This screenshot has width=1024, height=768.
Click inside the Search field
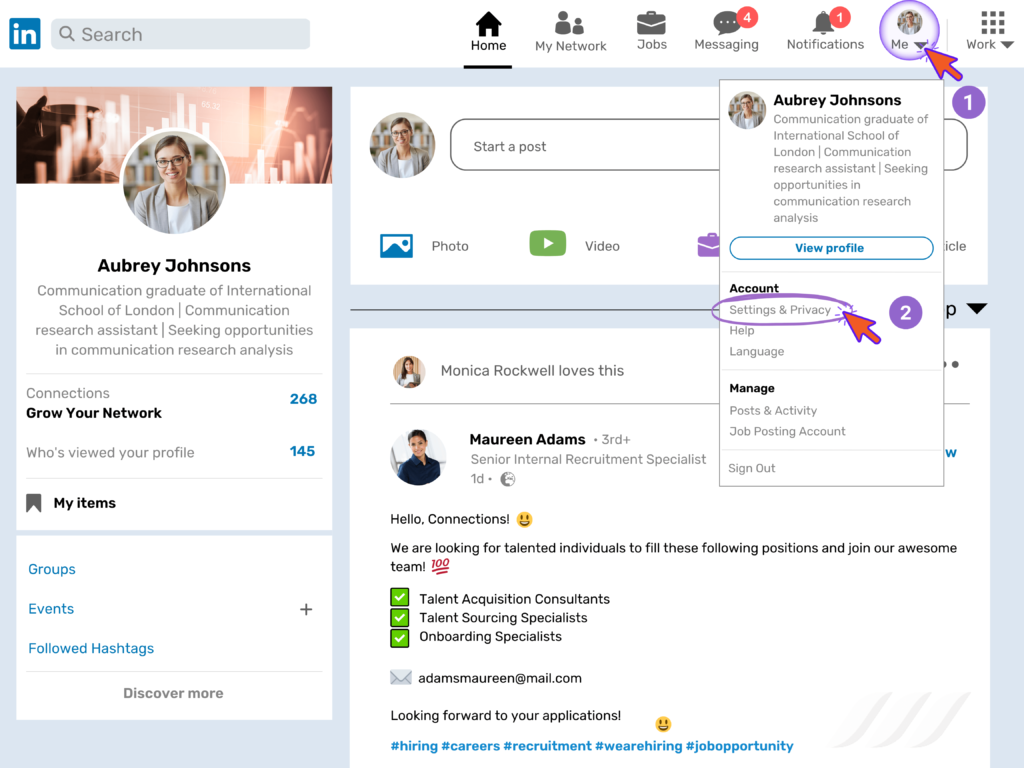pos(180,33)
